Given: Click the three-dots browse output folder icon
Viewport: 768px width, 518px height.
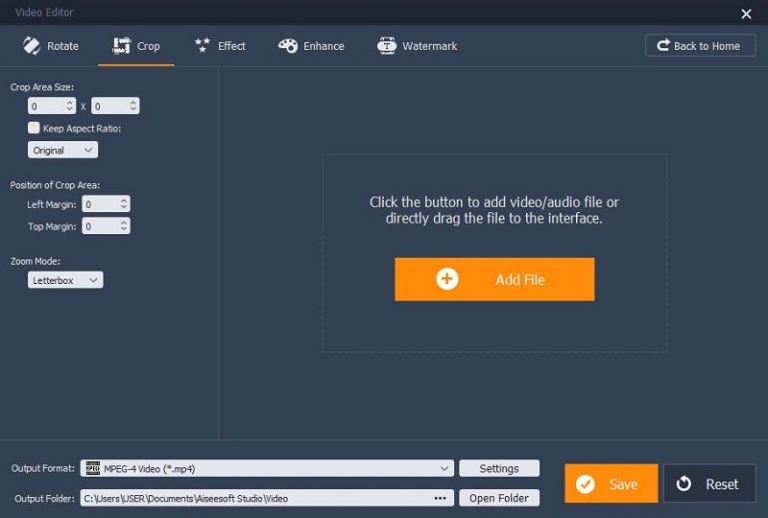Looking at the screenshot, I should (440, 498).
